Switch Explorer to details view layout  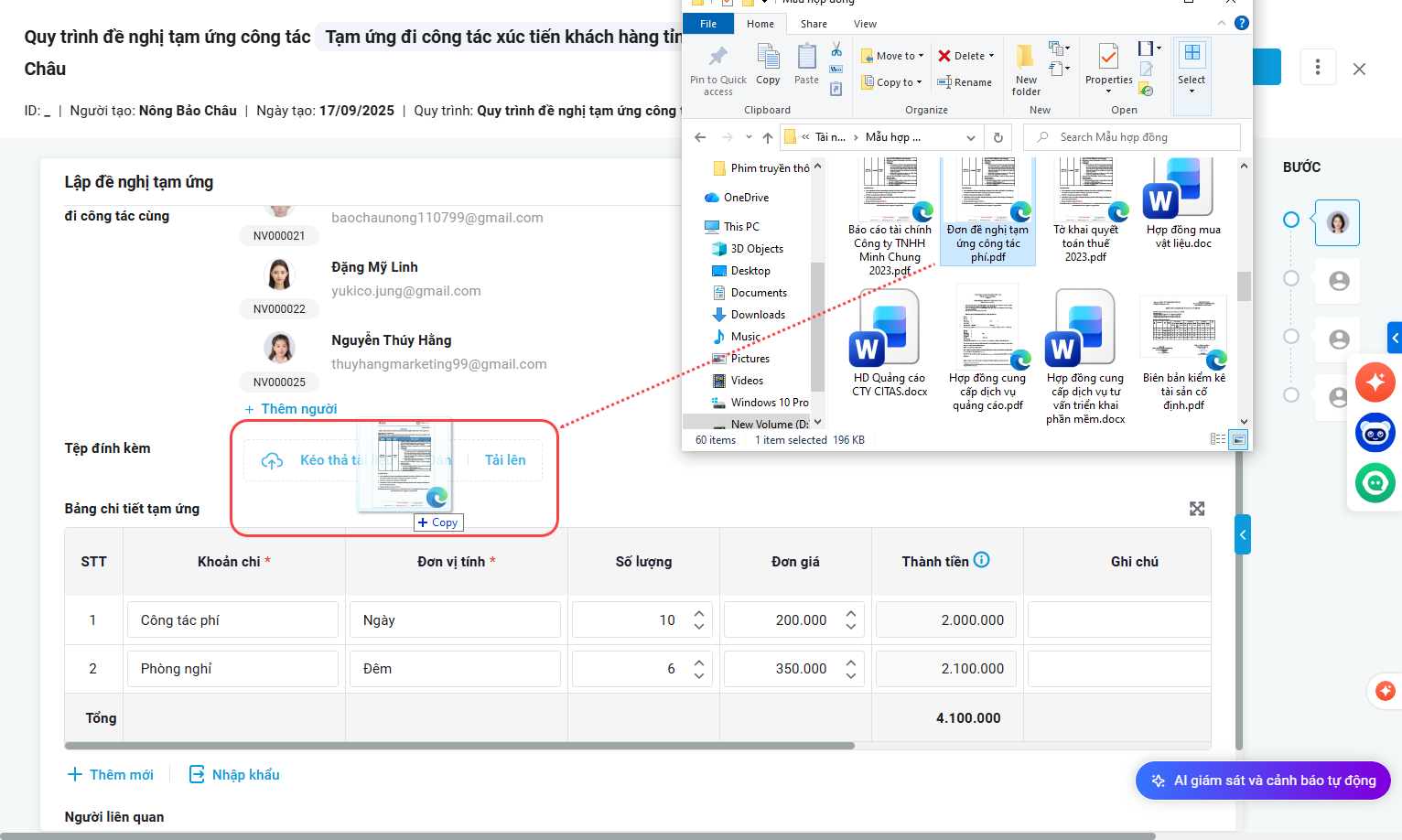[1217, 439]
